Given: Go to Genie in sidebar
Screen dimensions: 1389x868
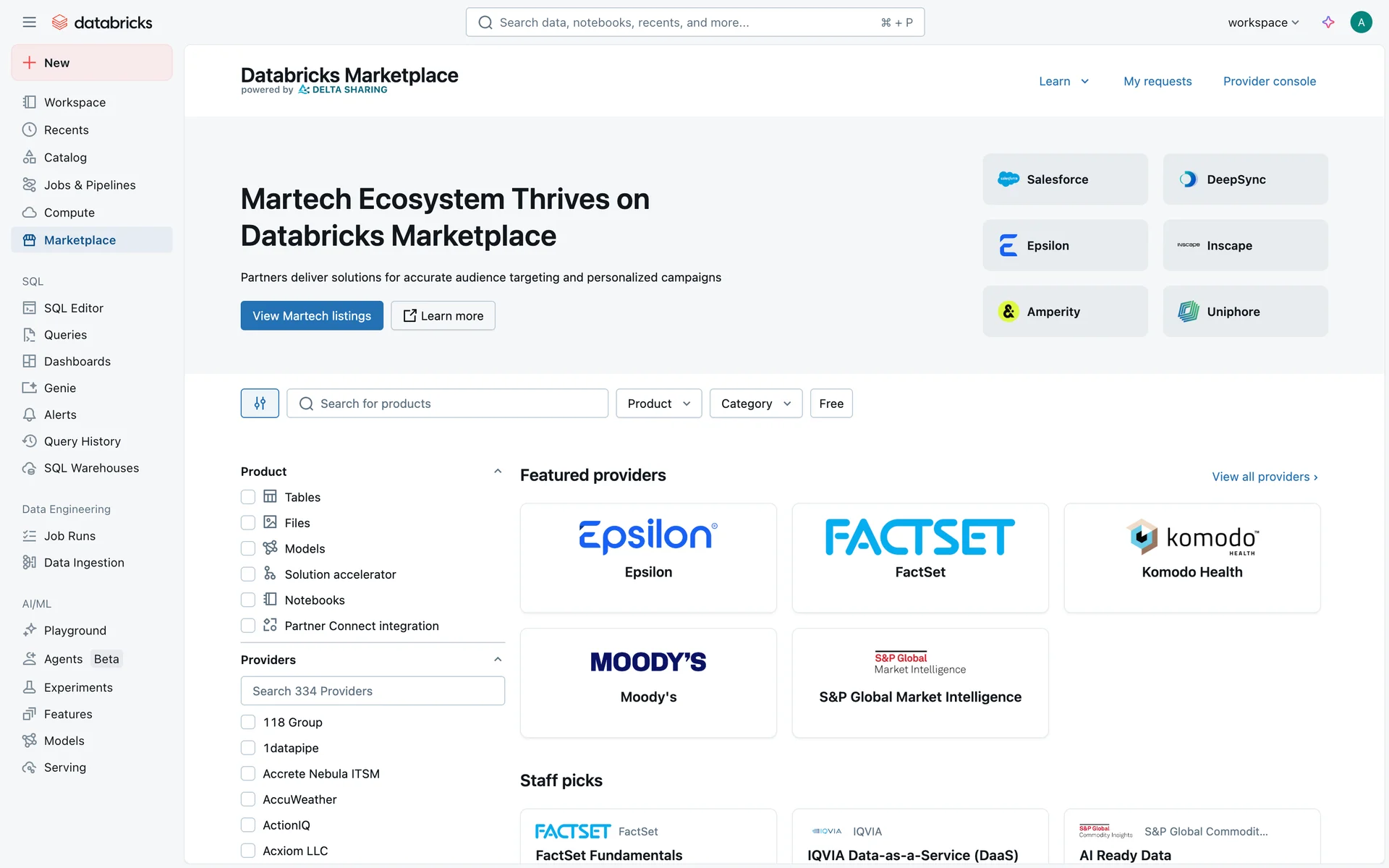Looking at the screenshot, I should pos(60,388).
